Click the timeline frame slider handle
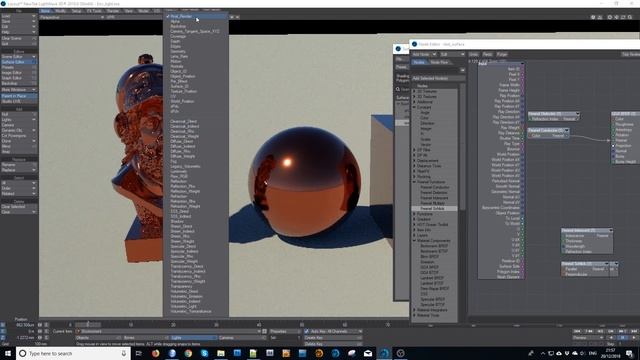Screen dimensions: 640x360 click(88, 325)
